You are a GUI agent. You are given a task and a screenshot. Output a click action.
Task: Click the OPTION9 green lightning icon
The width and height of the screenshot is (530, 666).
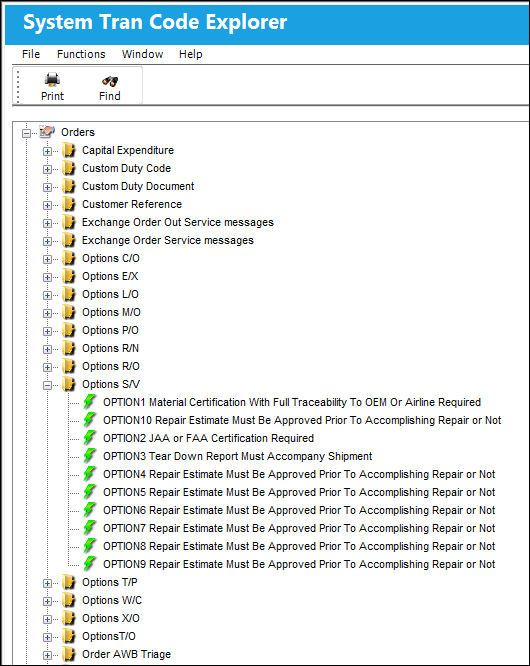point(90,564)
